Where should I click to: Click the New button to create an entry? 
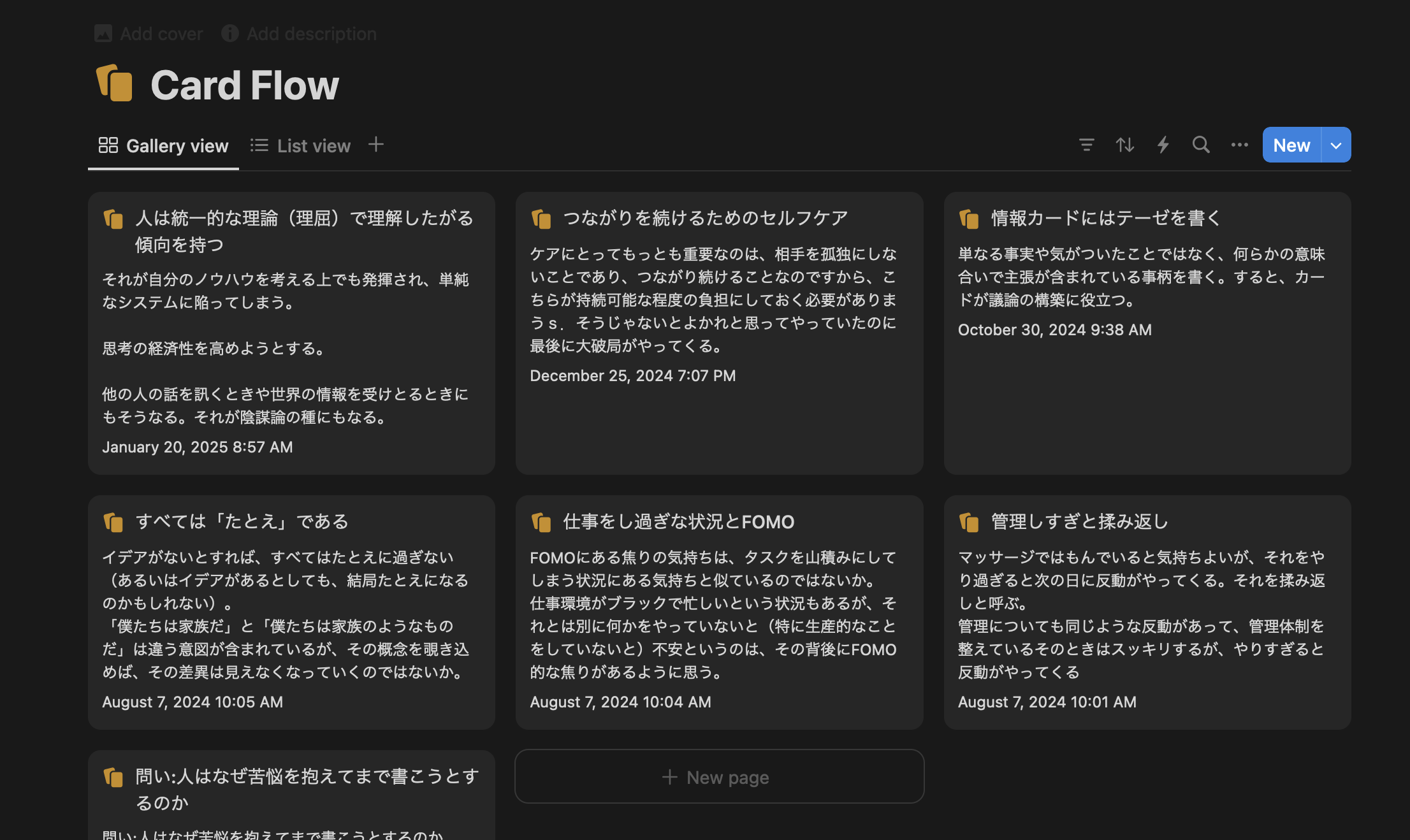(x=1291, y=145)
